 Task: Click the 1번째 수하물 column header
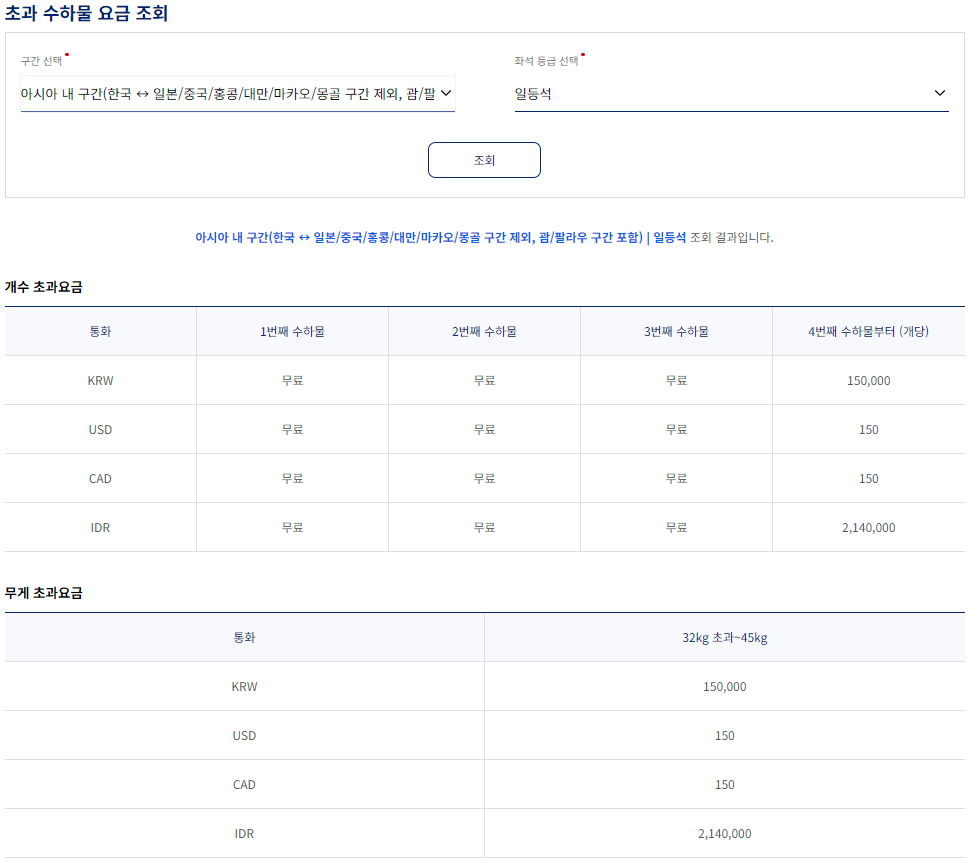[291, 331]
